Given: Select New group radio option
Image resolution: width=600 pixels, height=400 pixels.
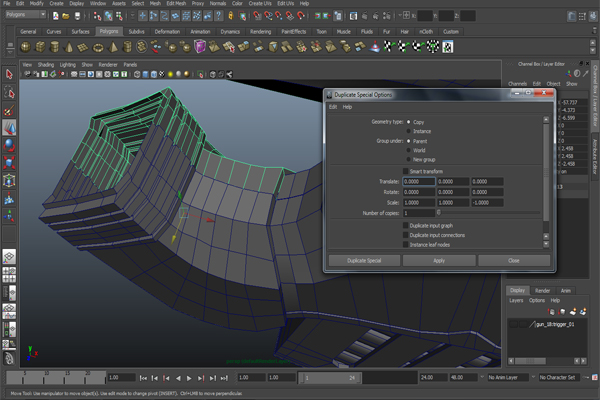Looking at the screenshot, I should pos(408,159).
